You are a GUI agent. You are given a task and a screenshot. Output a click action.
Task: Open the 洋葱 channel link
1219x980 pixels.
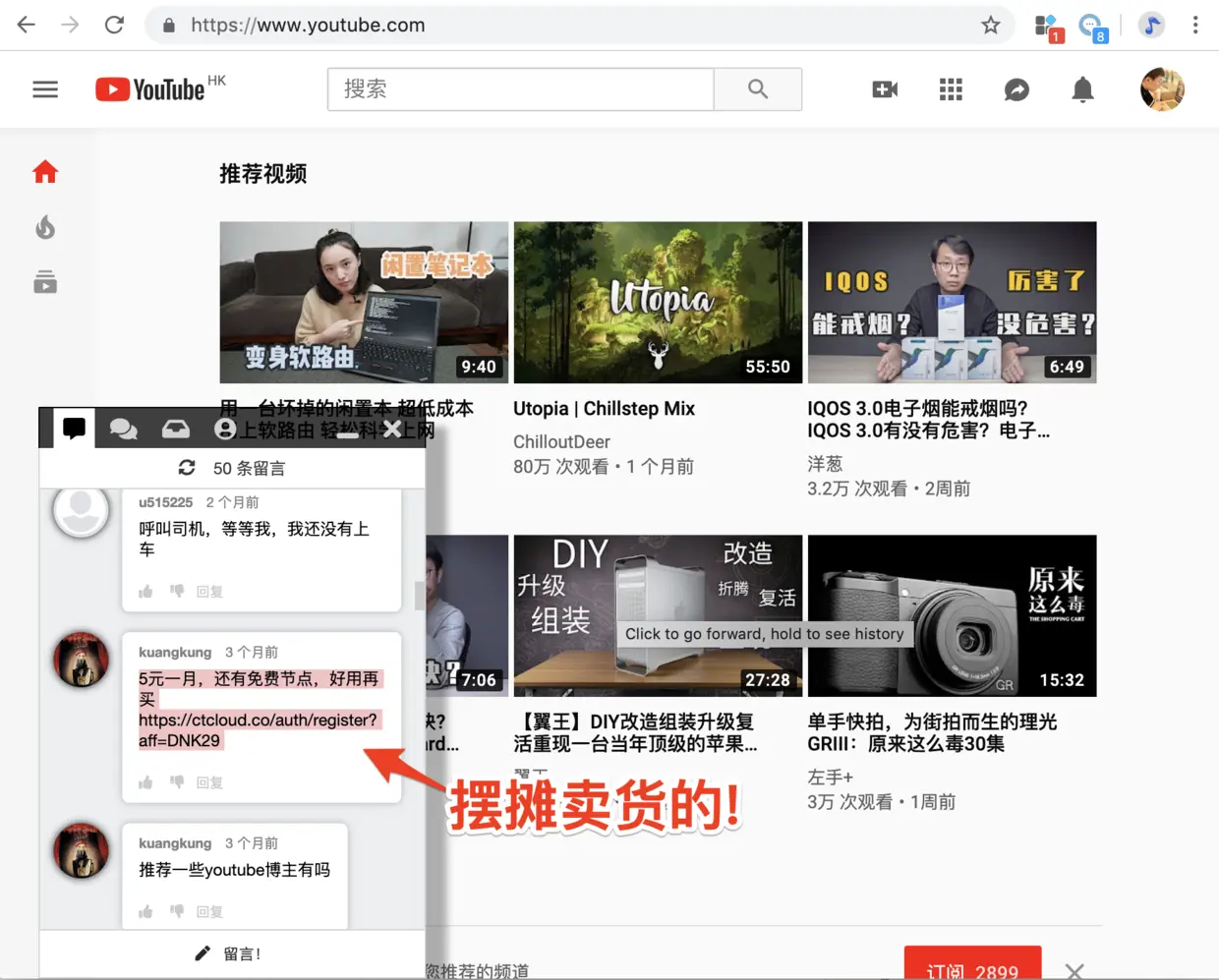825,463
